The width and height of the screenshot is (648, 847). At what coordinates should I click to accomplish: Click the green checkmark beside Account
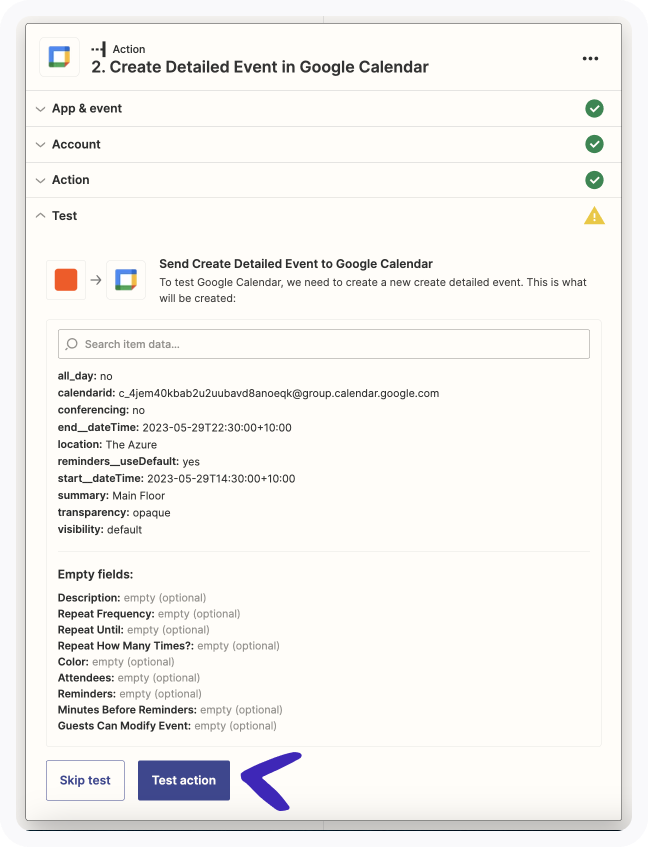pyautogui.click(x=594, y=144)
